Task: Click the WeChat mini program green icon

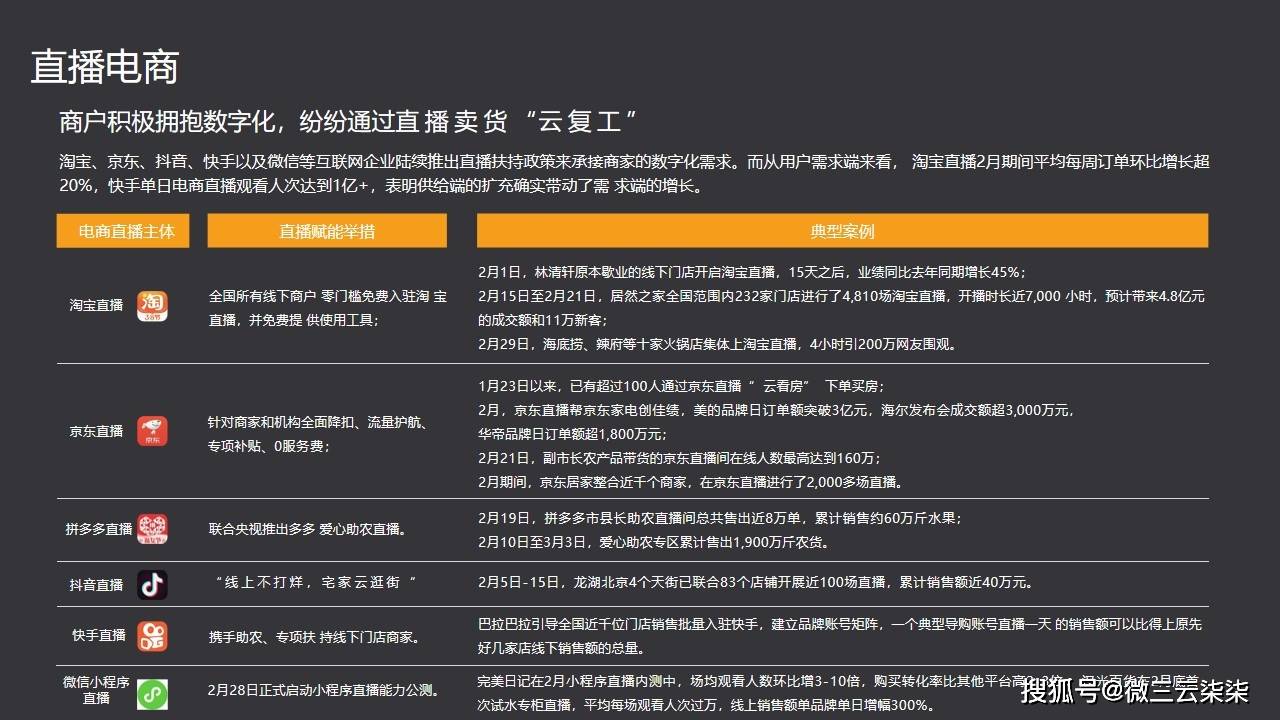Action: [x=152, y=694]
